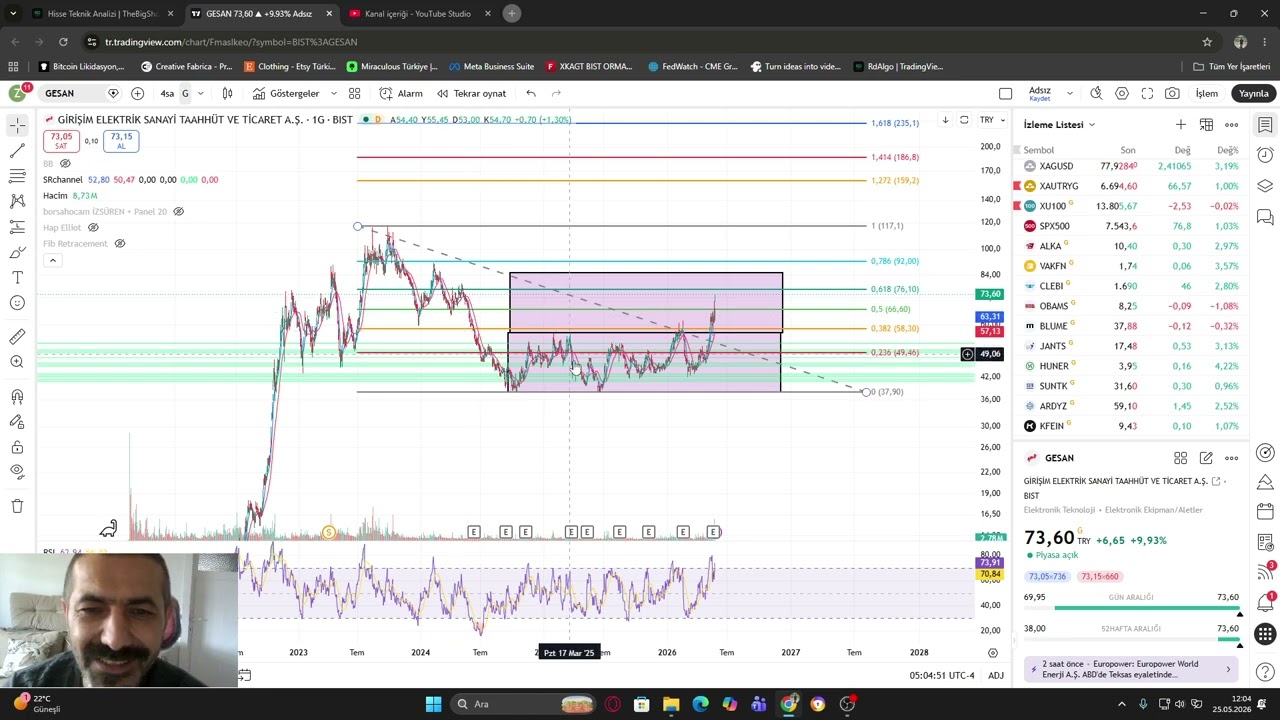The height and width of the screenshot is (720, 1280).
Task: Collapse the indicator legend with chevron
Action: click(x=52, y=260)
